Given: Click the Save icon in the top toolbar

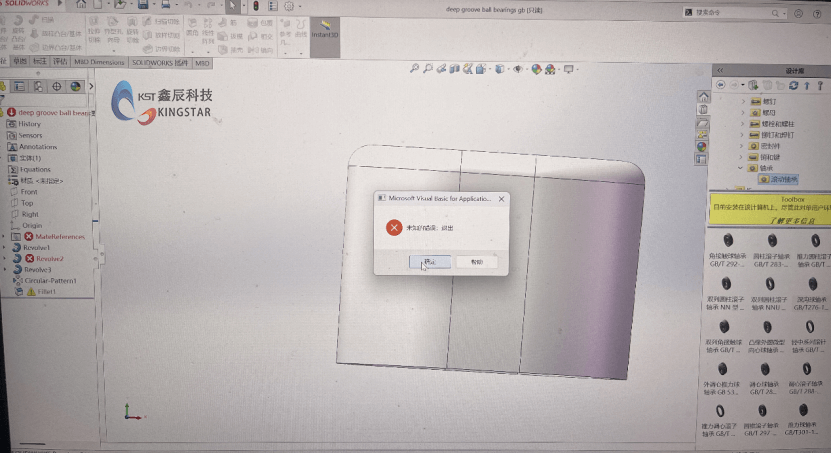Looking at the screenshot, I should pyautogui.click(x=143, y=5).
